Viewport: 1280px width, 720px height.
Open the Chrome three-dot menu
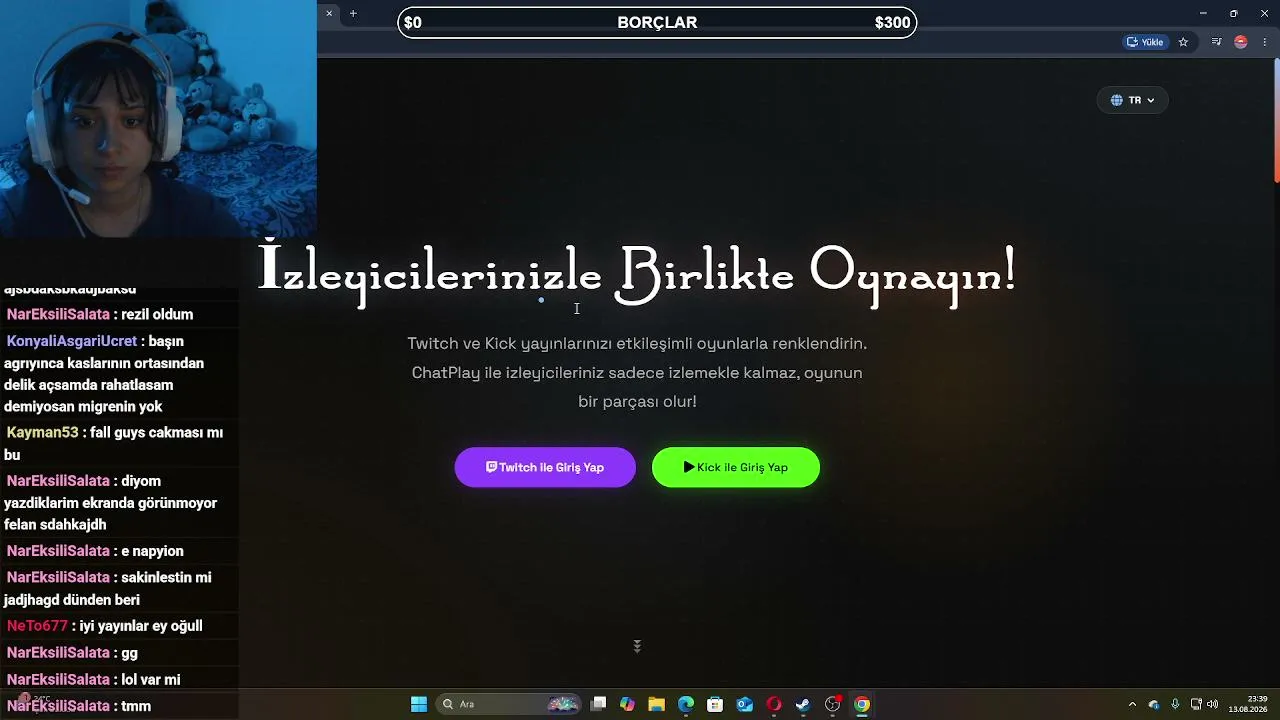point(1265,42)
